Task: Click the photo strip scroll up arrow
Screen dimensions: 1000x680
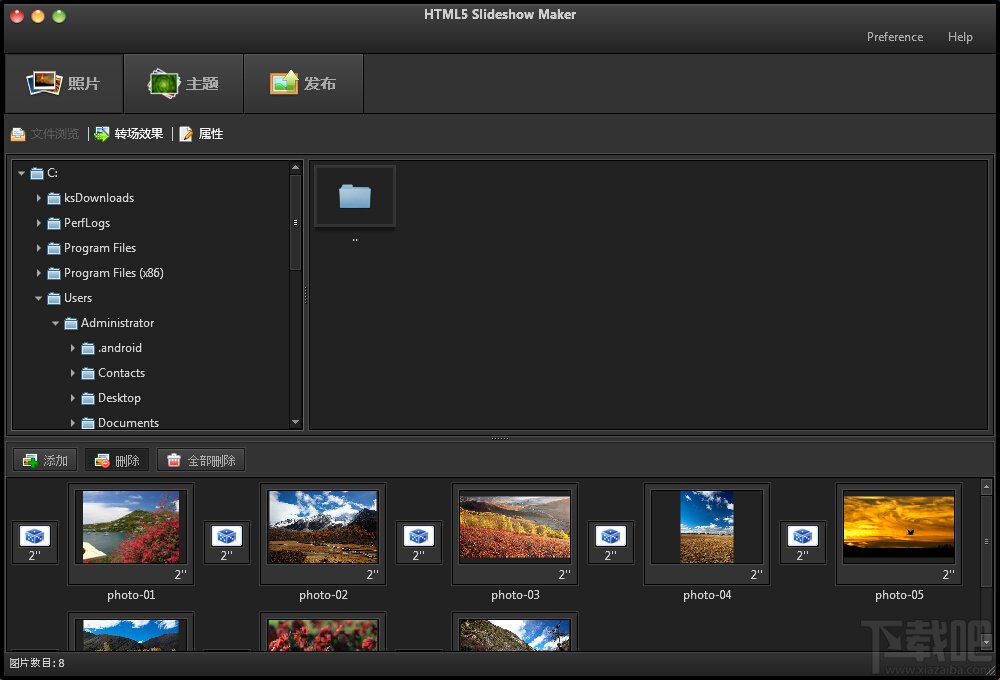Action: (987, 487)
